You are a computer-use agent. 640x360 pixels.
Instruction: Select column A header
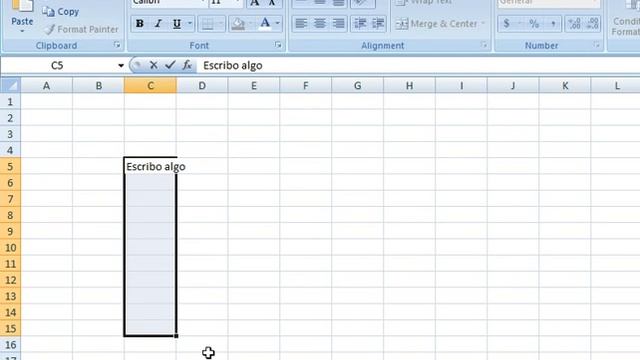(x=47, y=86)
